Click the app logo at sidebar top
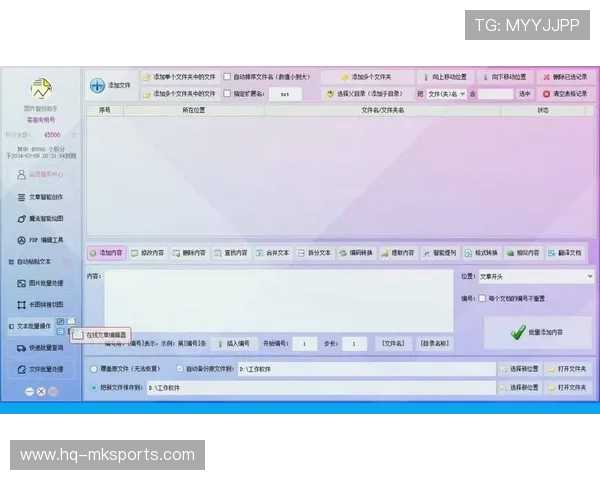 (x=41, y=88)
